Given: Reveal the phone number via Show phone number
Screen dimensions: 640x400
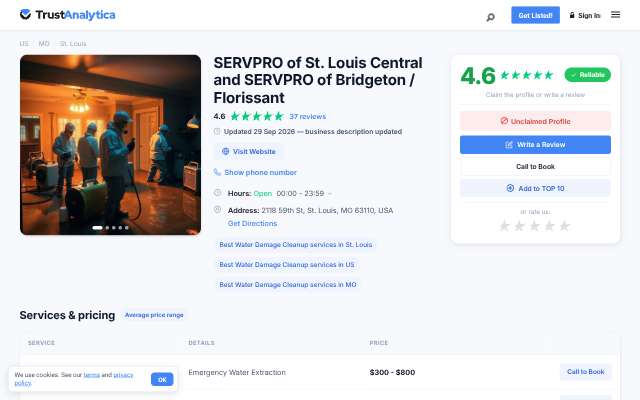Looking at the screenshot, I should point(260,172).
